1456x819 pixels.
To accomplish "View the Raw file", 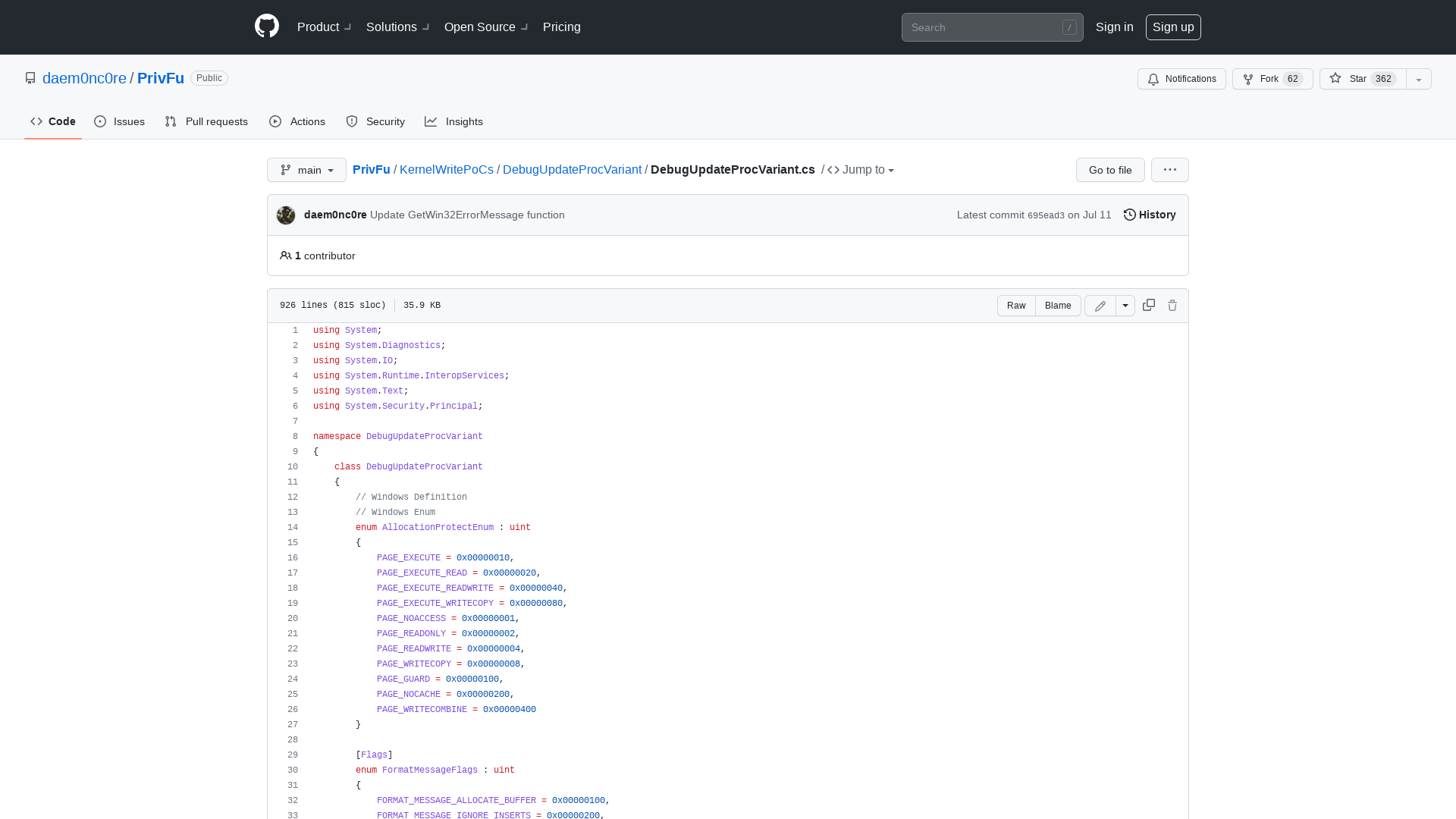I will pyautogui.click(x=1016, y=306).
